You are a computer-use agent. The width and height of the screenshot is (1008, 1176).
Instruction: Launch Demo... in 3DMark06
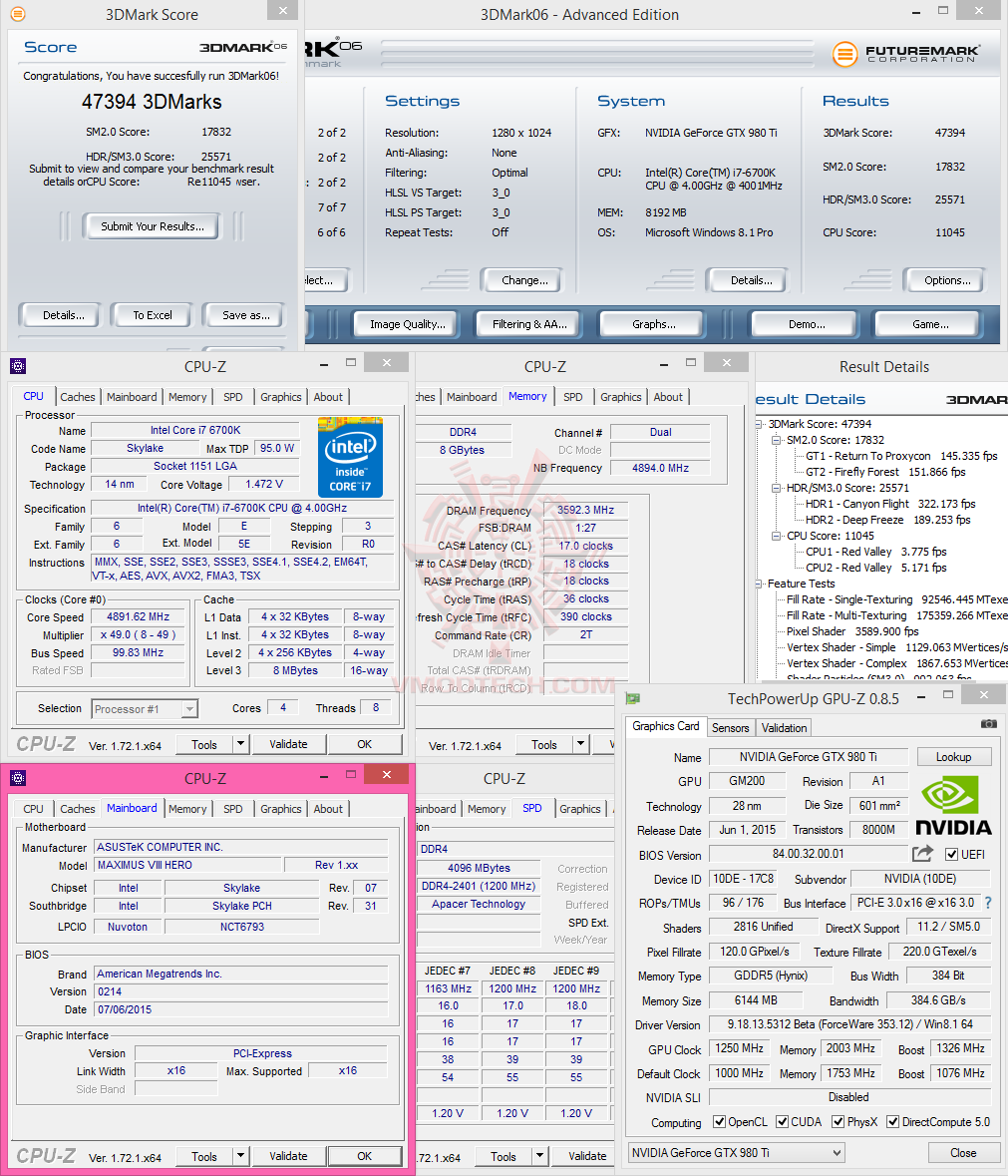pos(807,324)
